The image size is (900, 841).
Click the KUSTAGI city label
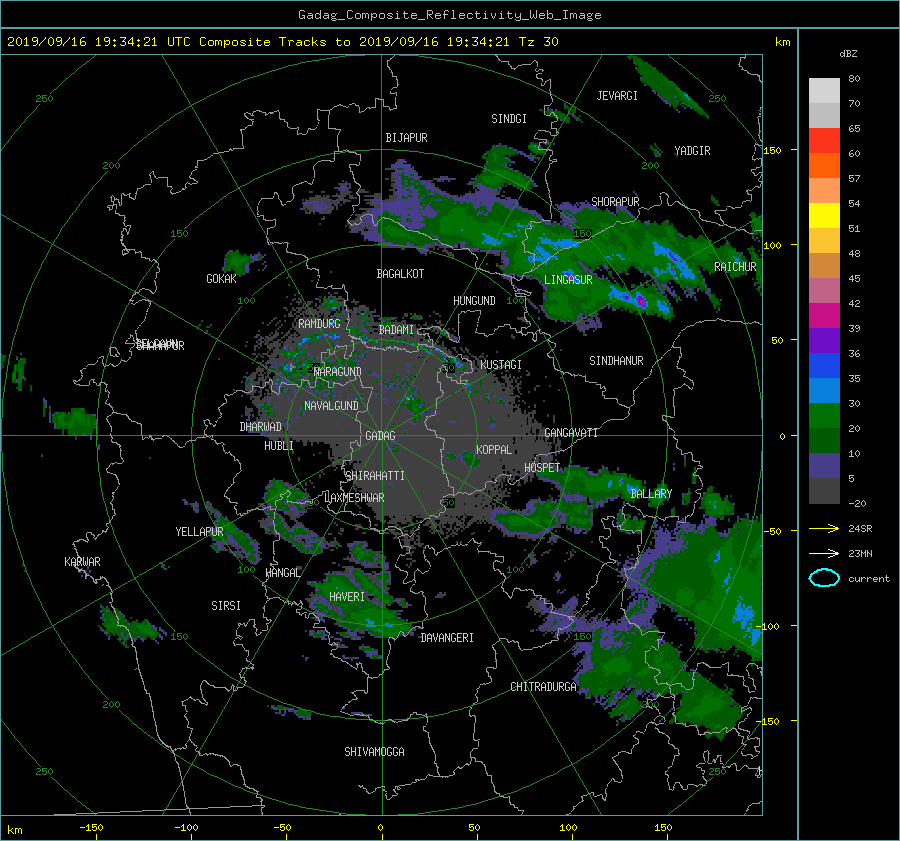pos(501,365)
